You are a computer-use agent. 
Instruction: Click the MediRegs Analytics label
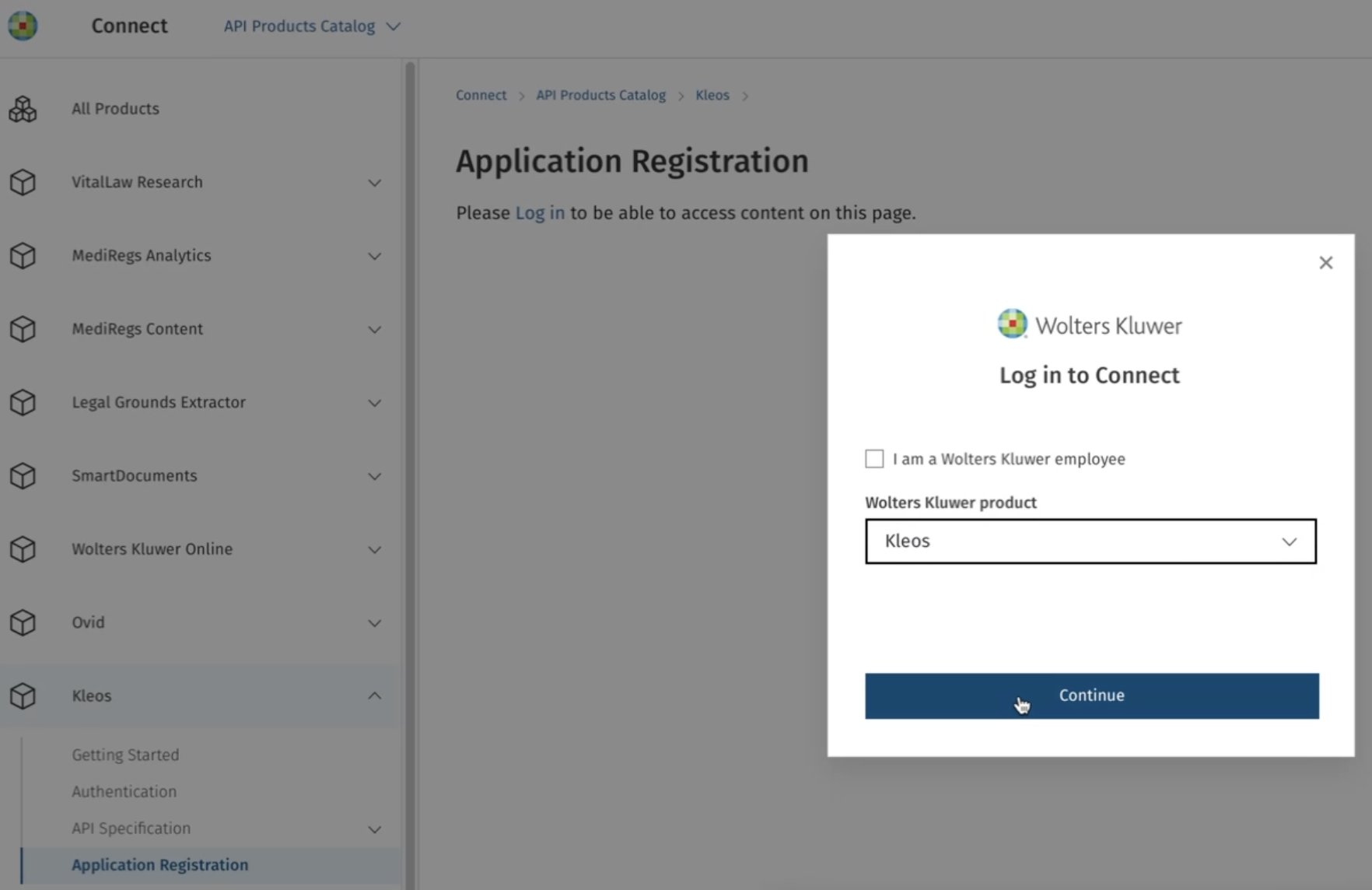point(142,255)
